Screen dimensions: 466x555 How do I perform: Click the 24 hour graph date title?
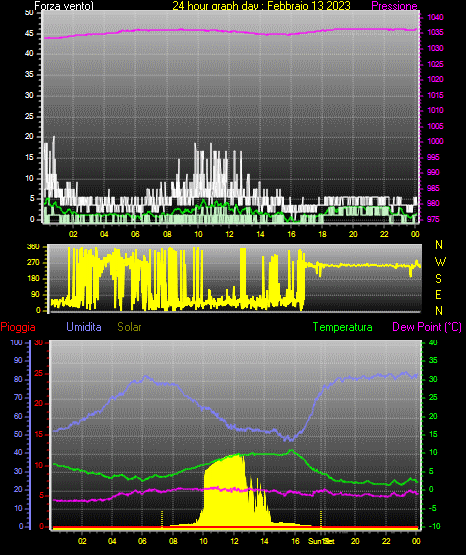coord(261,6)
